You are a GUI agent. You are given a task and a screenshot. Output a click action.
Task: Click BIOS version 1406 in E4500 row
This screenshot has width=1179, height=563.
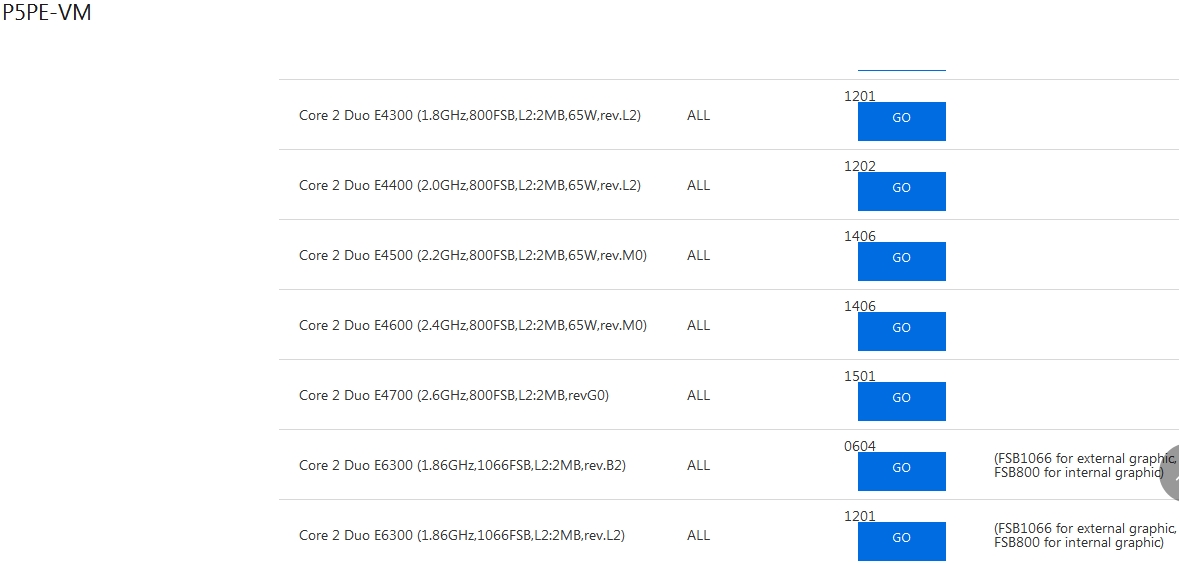tap(860, 236)
